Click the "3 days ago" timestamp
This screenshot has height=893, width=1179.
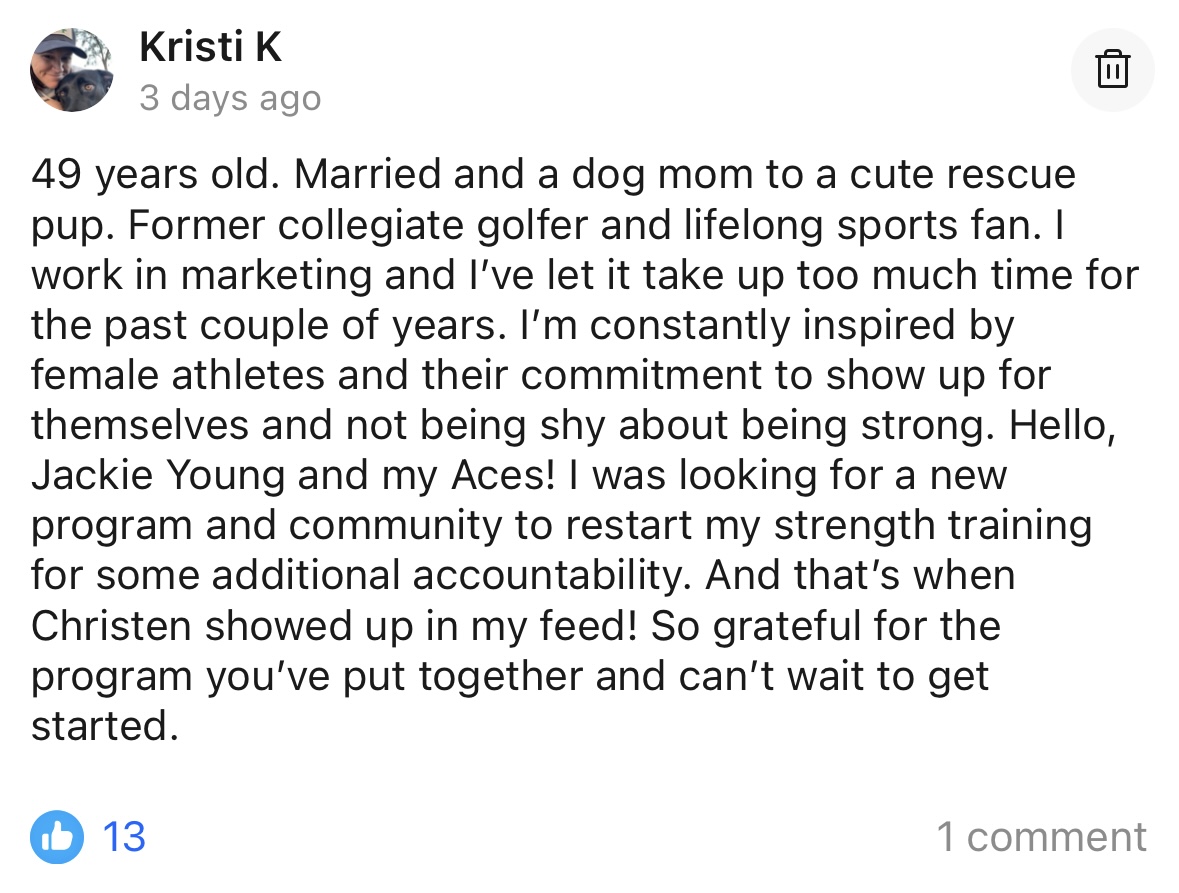point(230,98)
